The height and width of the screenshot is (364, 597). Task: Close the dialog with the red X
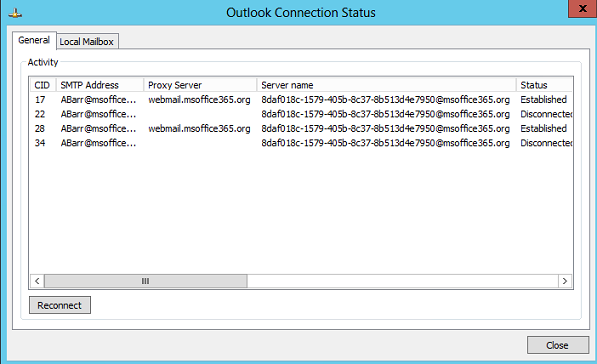pos(583,8)
